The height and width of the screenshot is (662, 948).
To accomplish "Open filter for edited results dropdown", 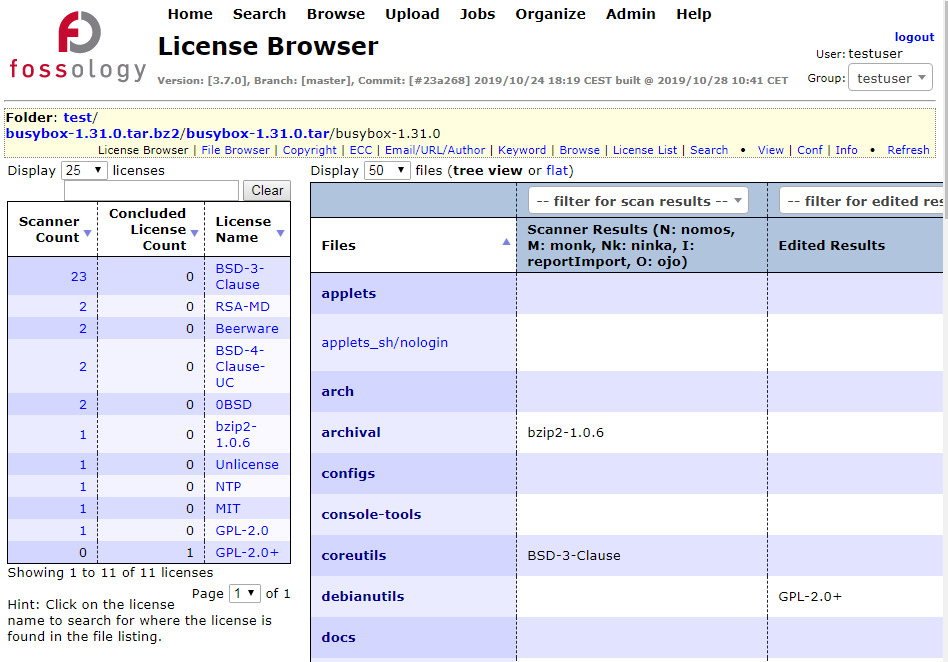I will coord(862,201).
